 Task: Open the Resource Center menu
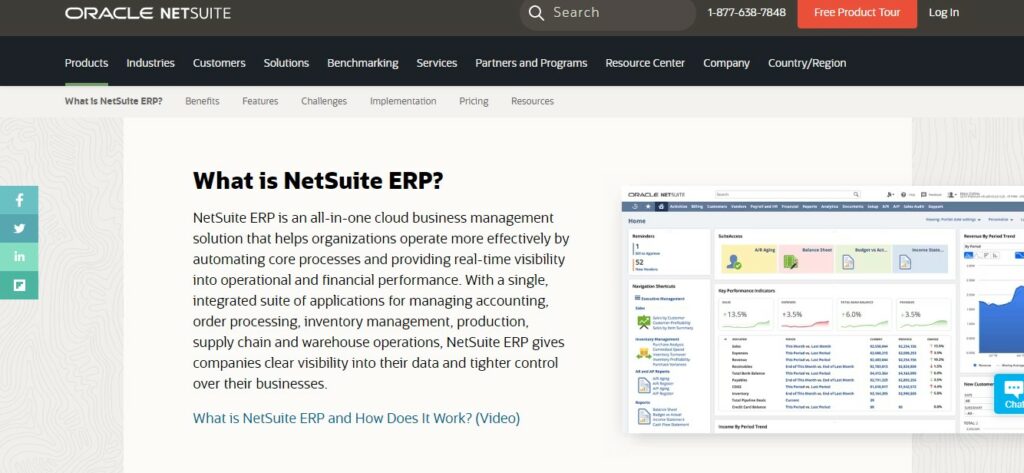coord(645,63)
